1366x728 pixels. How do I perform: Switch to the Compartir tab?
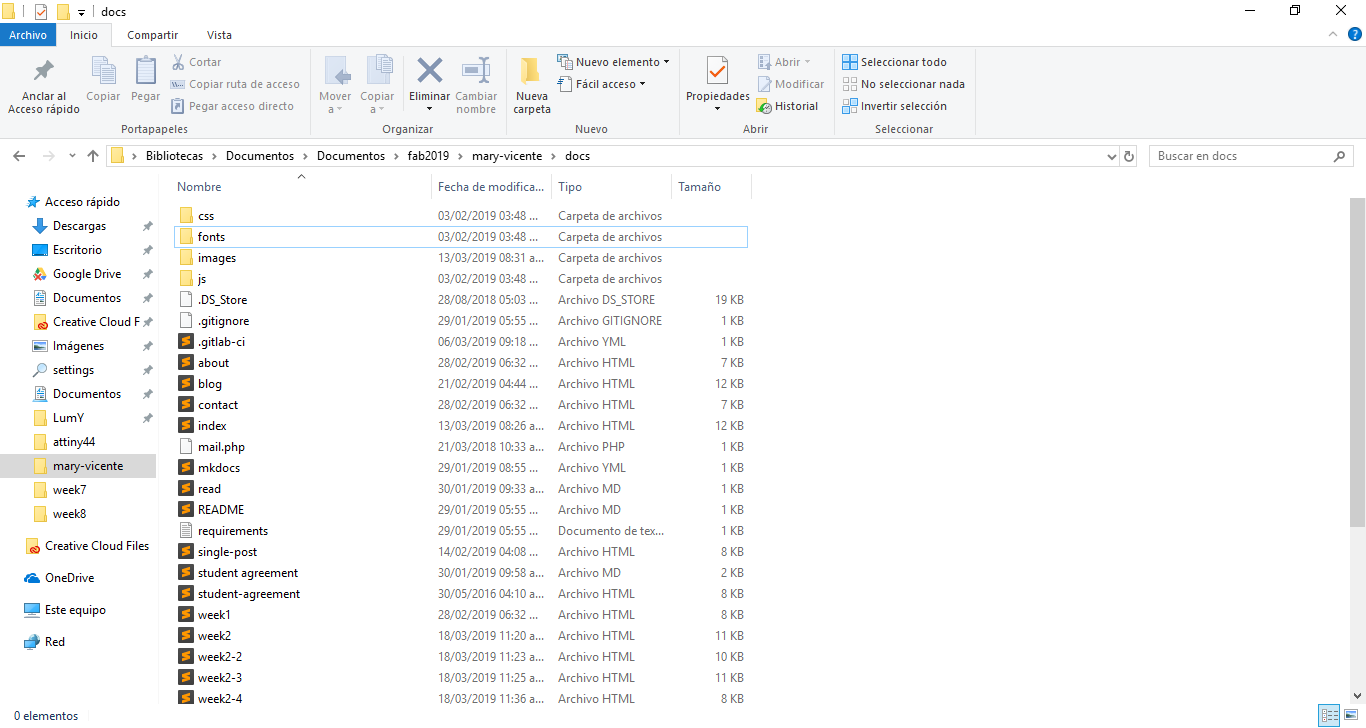coord(152,35)
